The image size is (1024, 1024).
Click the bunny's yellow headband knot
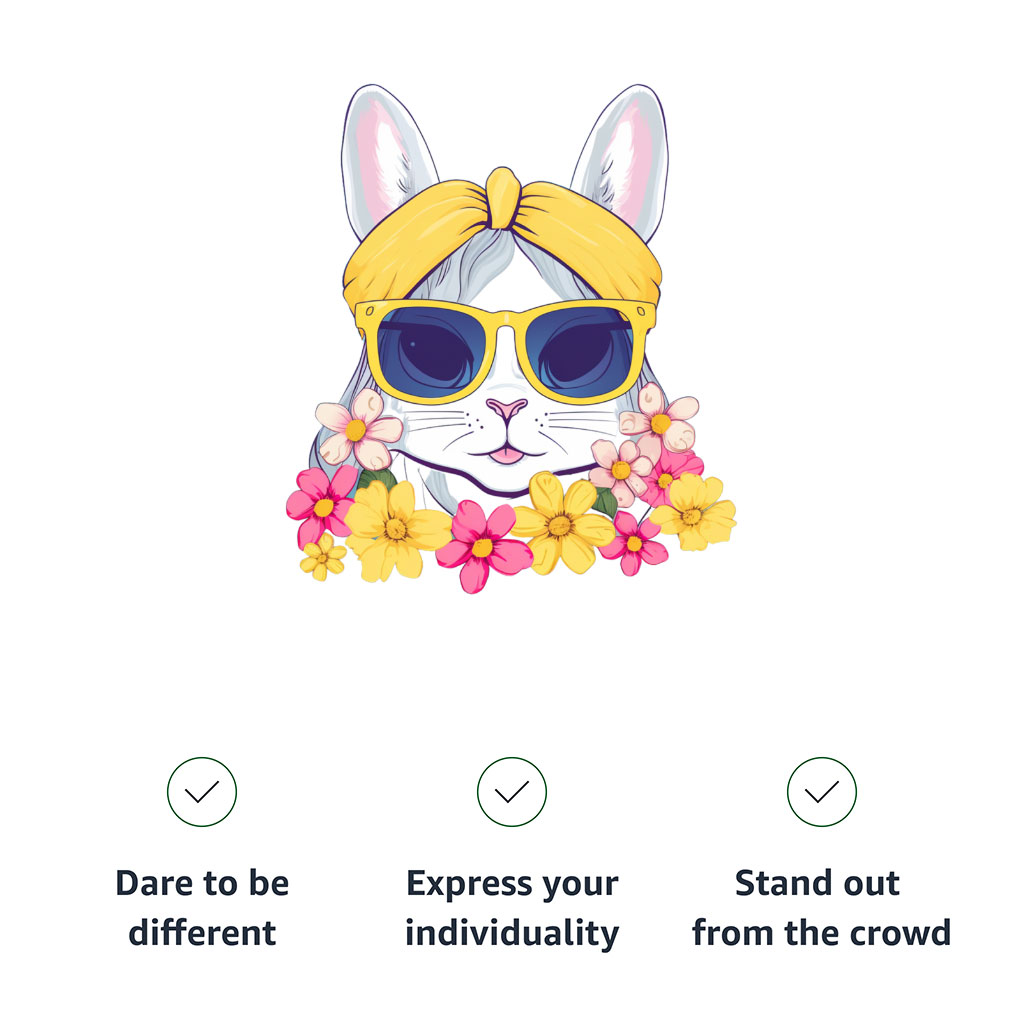(x=504, y=198)
